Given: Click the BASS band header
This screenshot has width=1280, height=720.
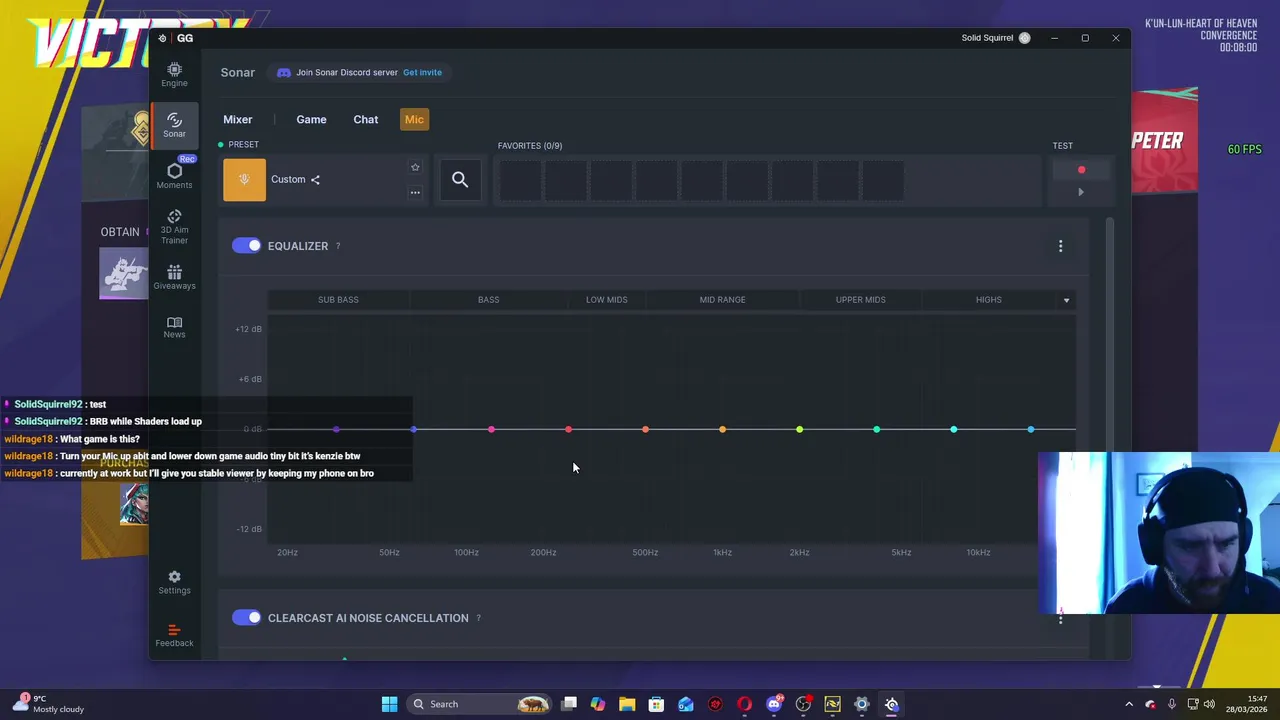Looking at the screenshot, I should (489, 300).
